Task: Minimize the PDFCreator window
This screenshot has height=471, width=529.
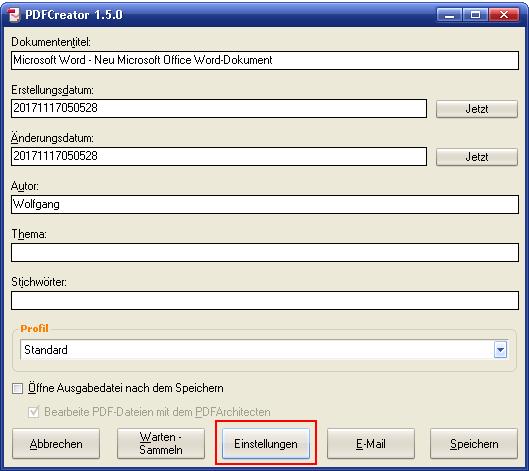Action: 449,15
